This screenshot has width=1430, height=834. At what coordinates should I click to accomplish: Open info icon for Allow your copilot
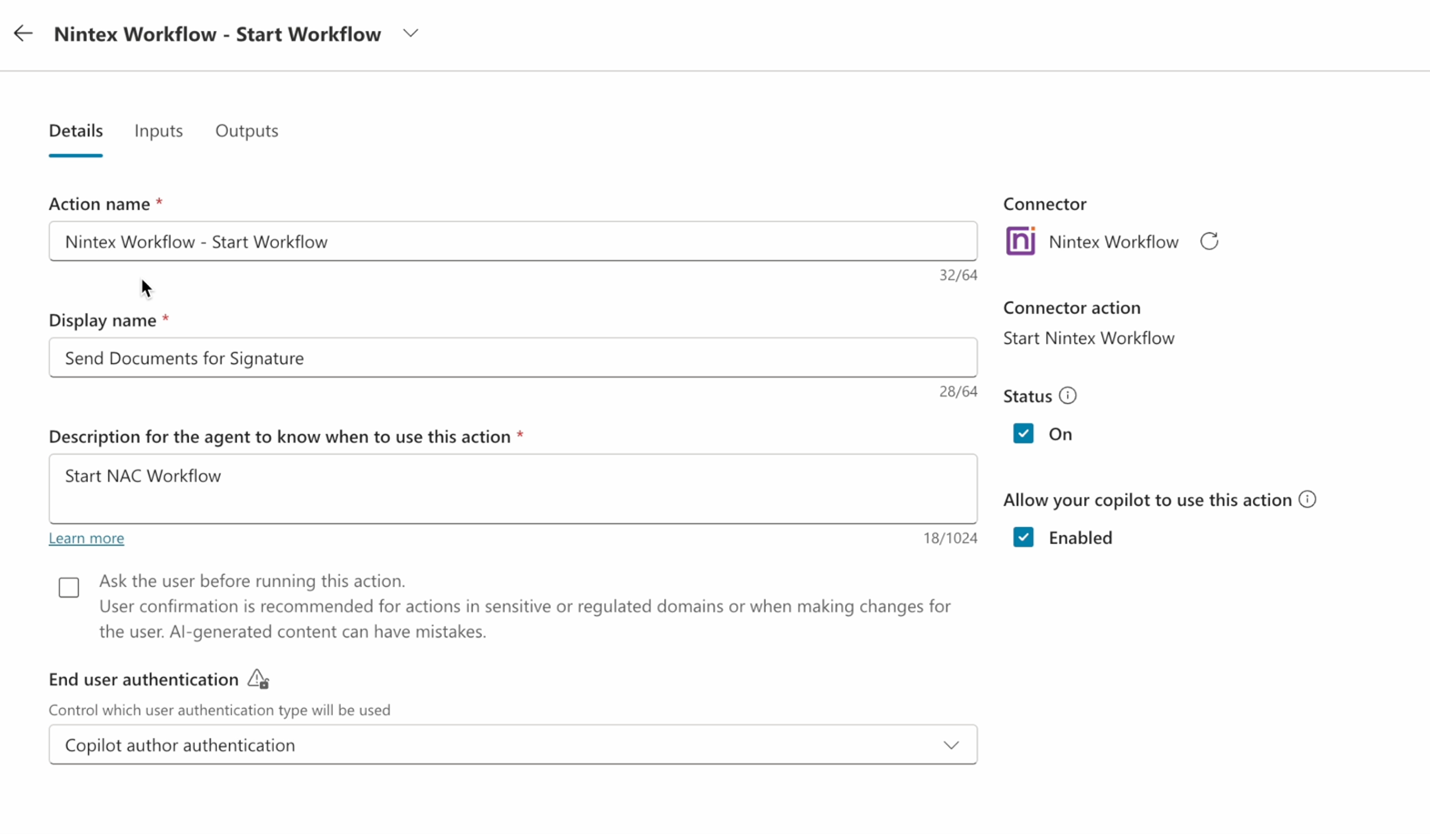pyautogui.click(x=1307, y=499)
